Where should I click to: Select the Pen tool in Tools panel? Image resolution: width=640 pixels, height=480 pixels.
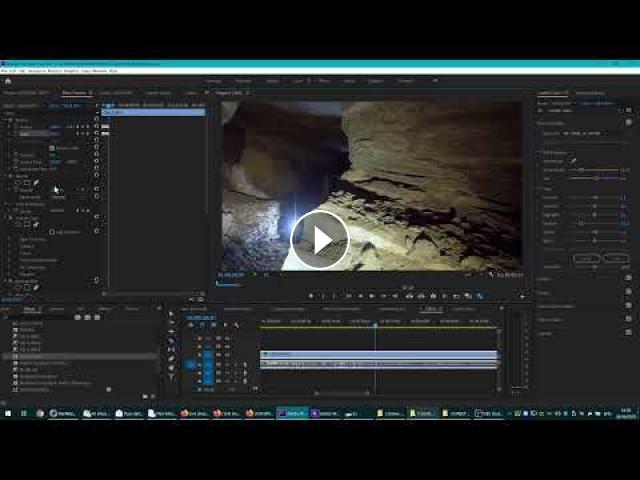point(171,359)
